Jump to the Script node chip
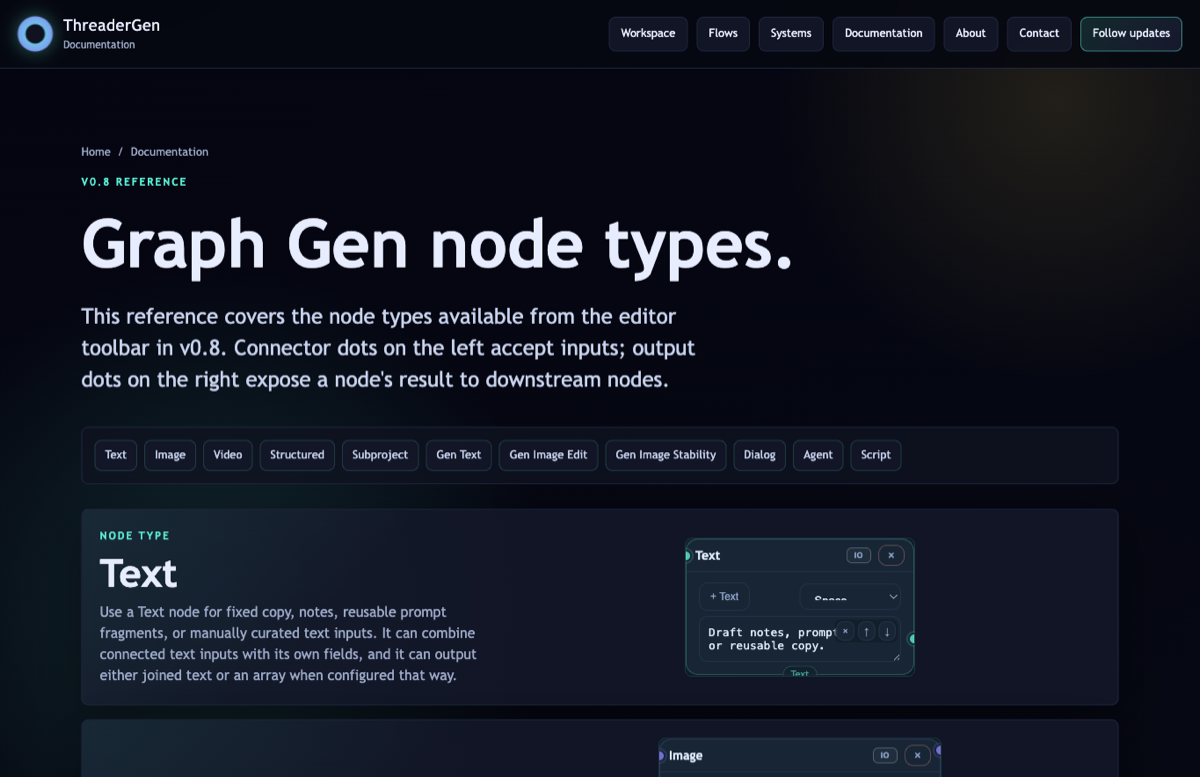The width and height of the screenshot is (1200, 777). (x=876, y=455)
